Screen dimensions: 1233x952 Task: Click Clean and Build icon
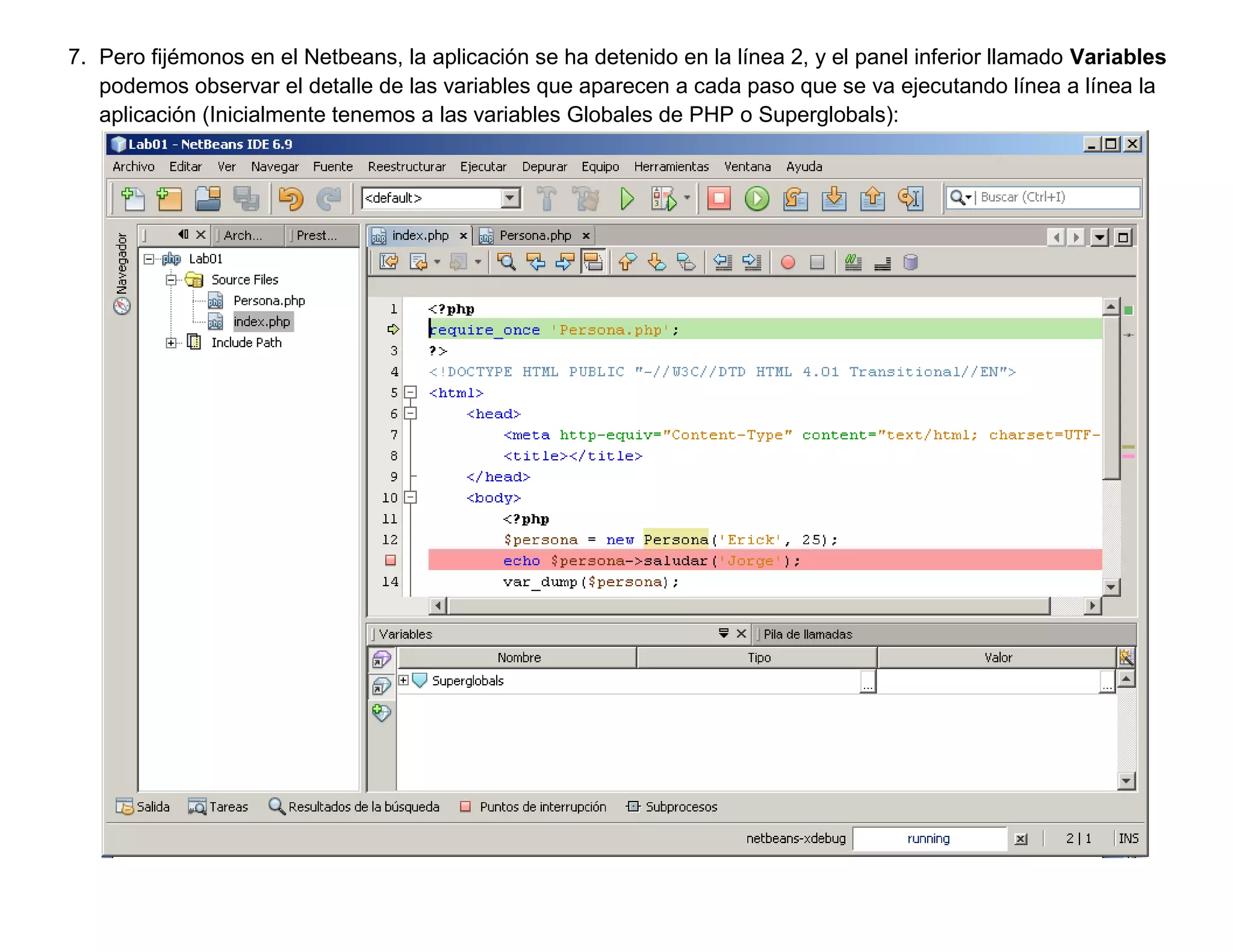586,198
